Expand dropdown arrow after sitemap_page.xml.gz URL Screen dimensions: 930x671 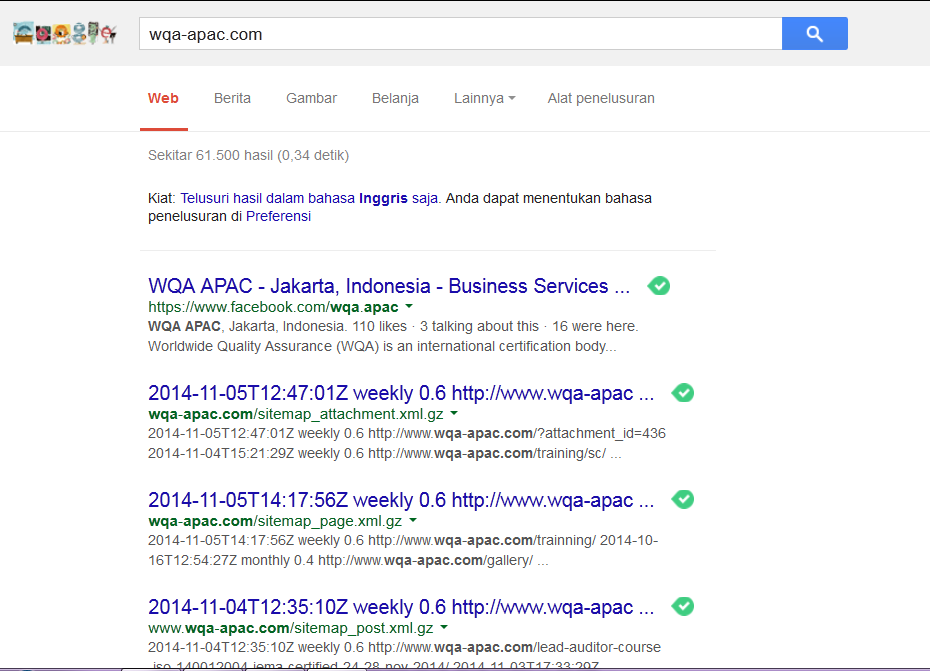[x=413, y=520]
